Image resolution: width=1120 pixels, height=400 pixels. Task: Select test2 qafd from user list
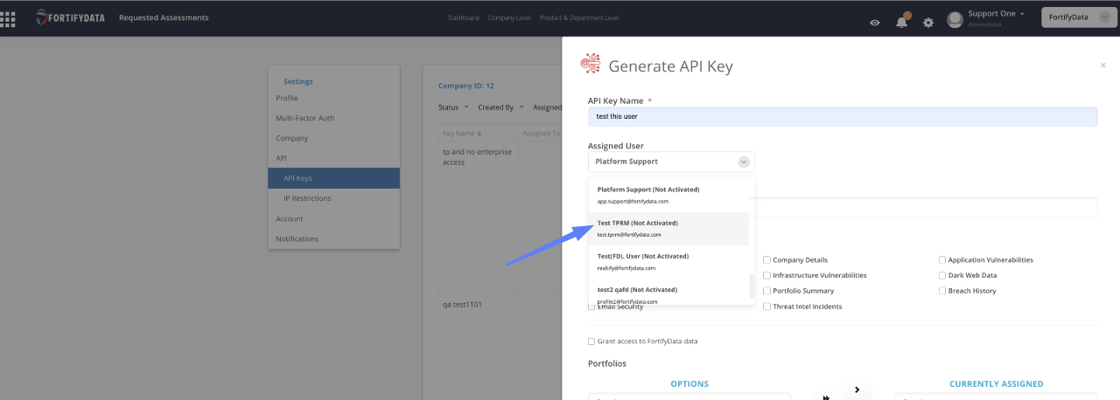pyautogui.click(x=669, y=294)
